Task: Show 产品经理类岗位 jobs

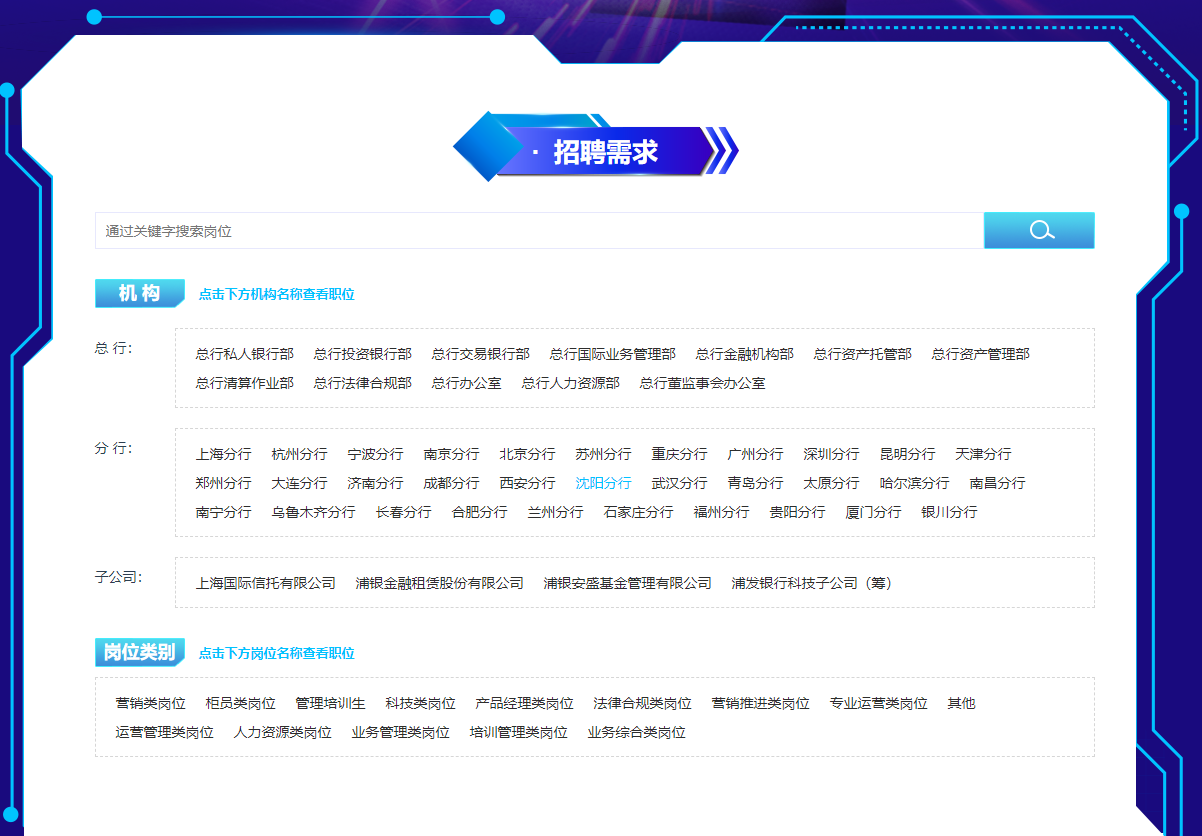Action: tap(525, 704)
